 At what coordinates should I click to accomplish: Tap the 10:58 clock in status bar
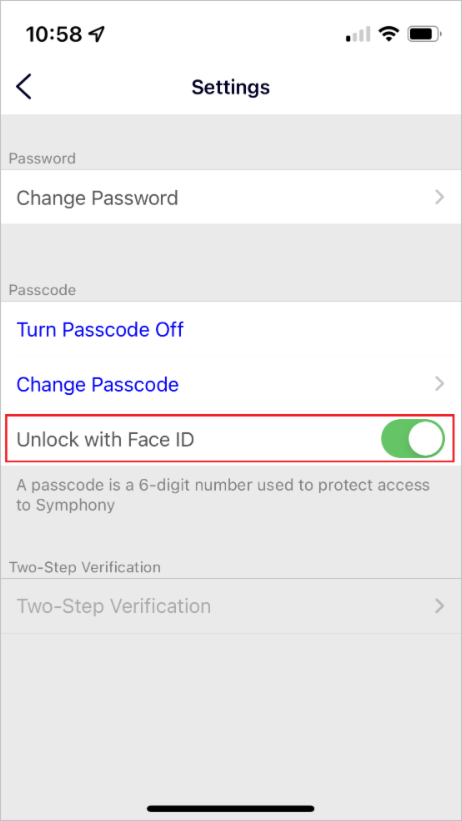(x=54, y=35)
